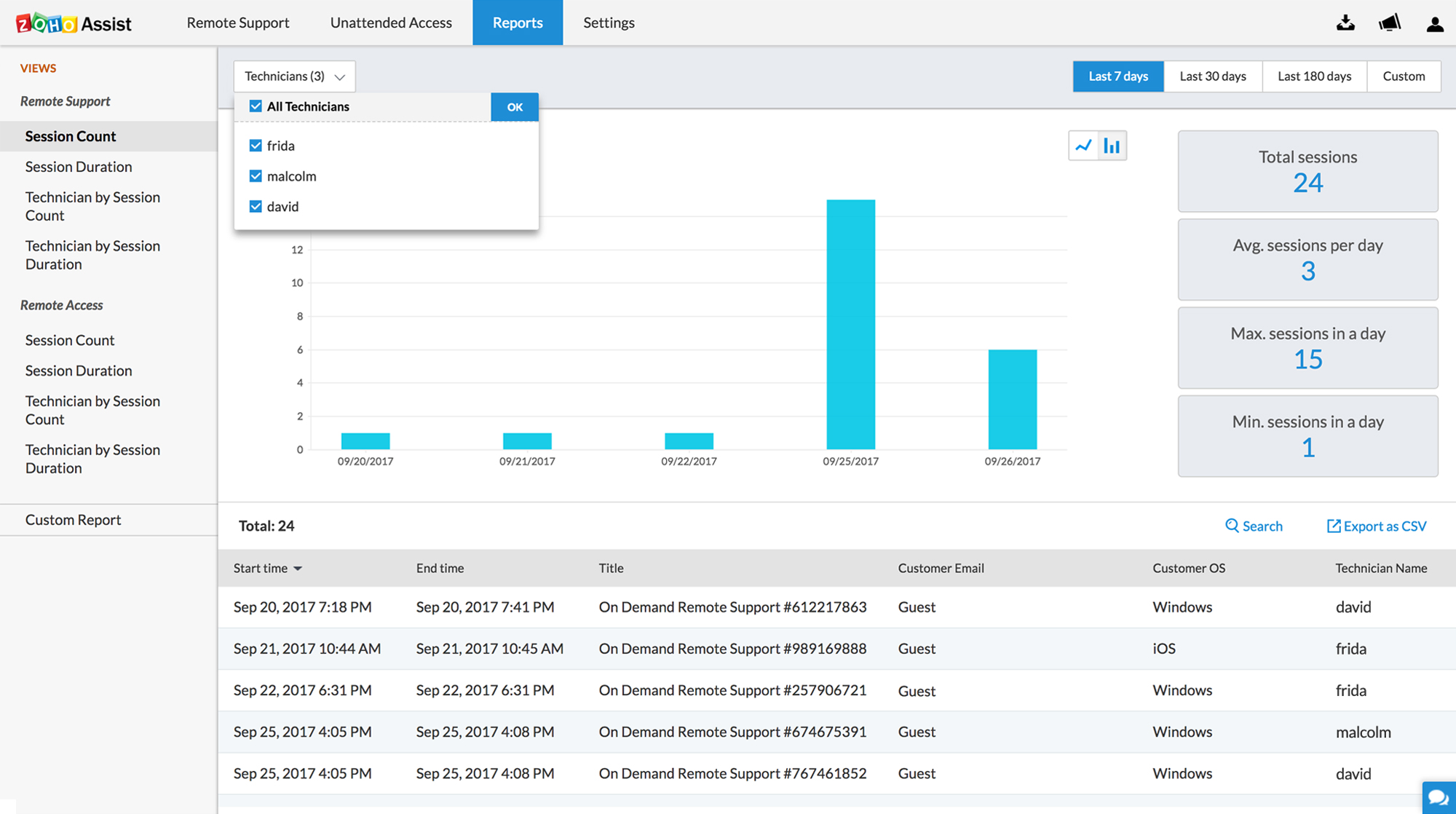Click the Search magnifier in the table header
Screen dimensions: 1456x814
1232,526
